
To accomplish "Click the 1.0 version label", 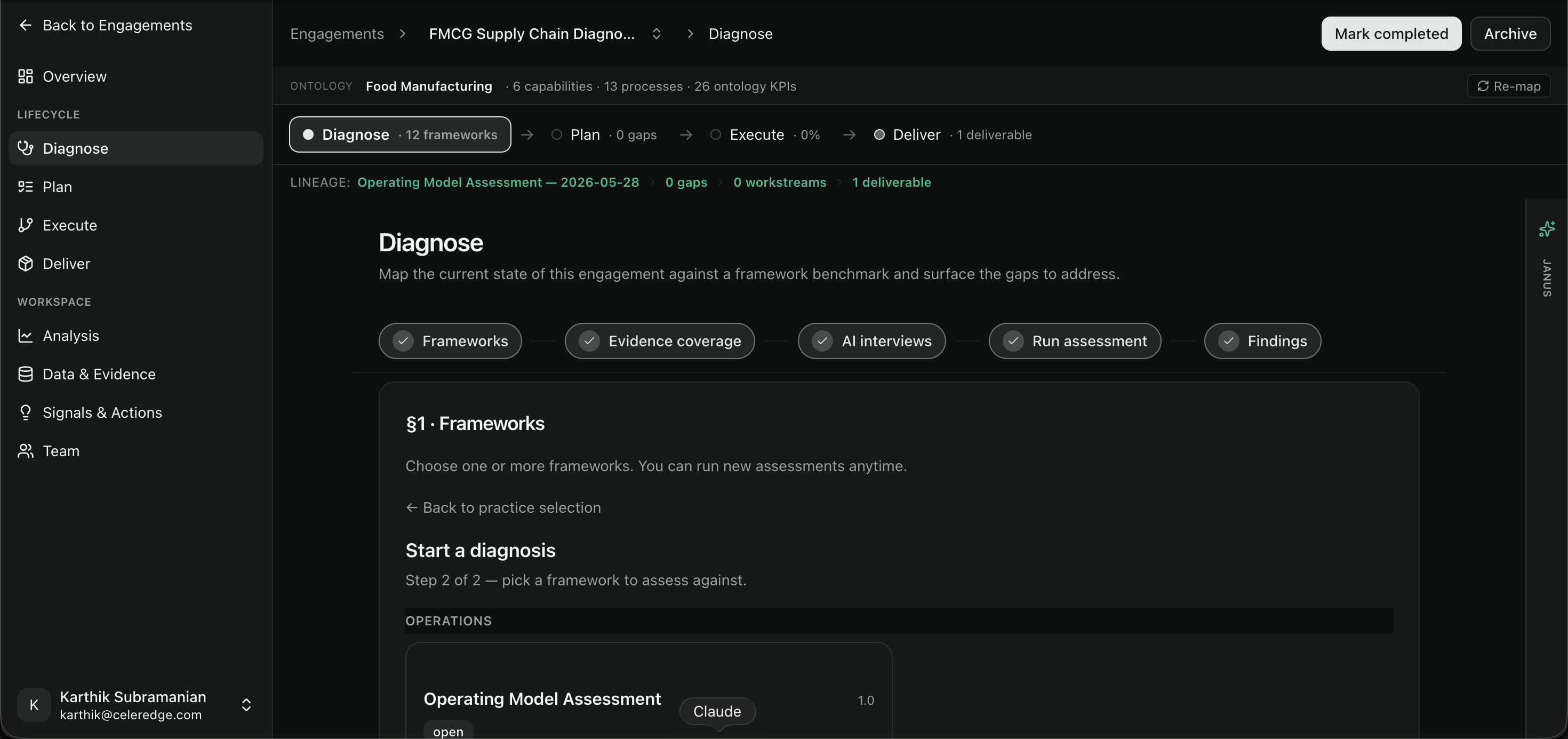I will pos(866,700).
